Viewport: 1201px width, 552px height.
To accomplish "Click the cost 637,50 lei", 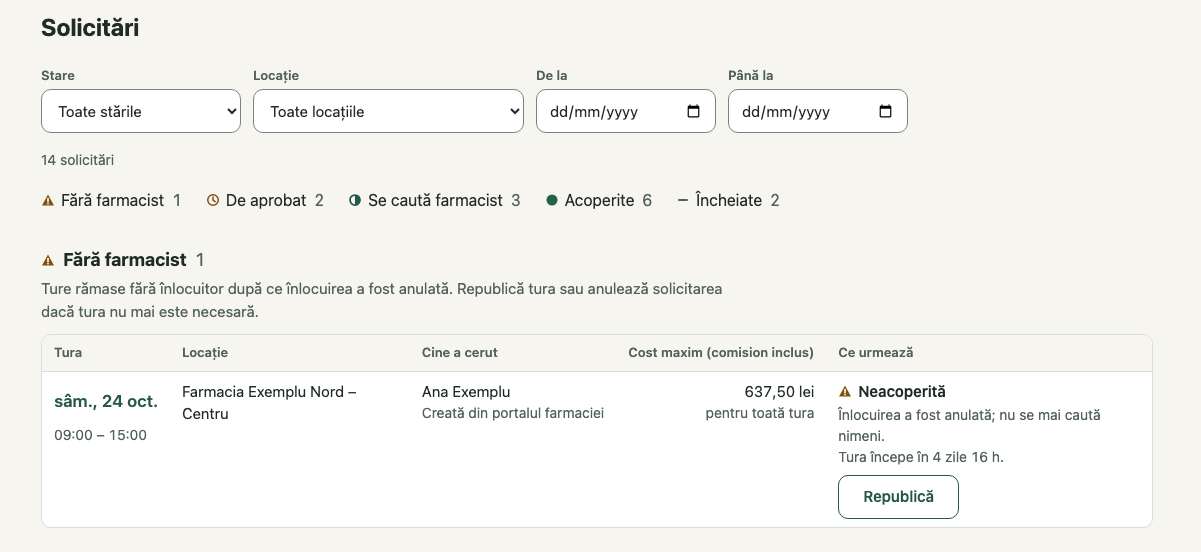I will (x=779, y=392).
